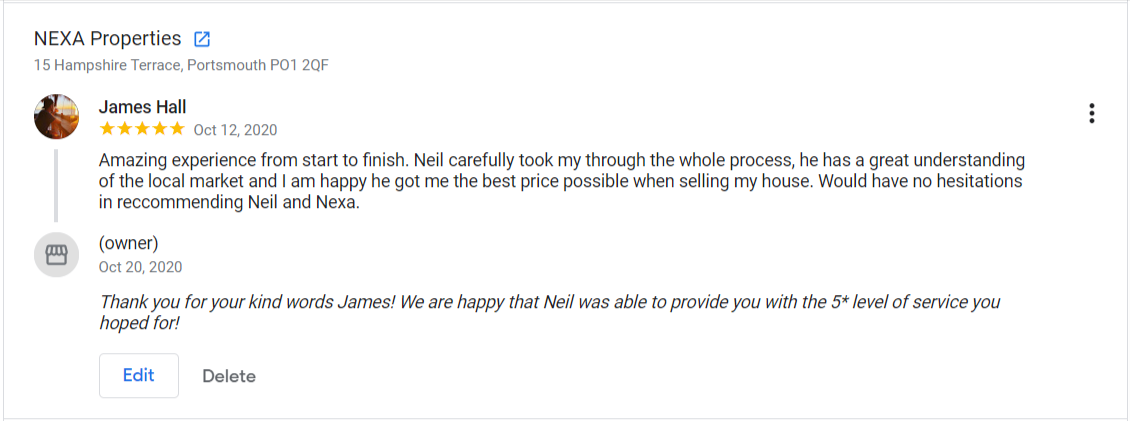The width and height of the screenshot is (1130, 421).
Task: Click the review date Oct 12, 2020
Action: tap(235, 130)
